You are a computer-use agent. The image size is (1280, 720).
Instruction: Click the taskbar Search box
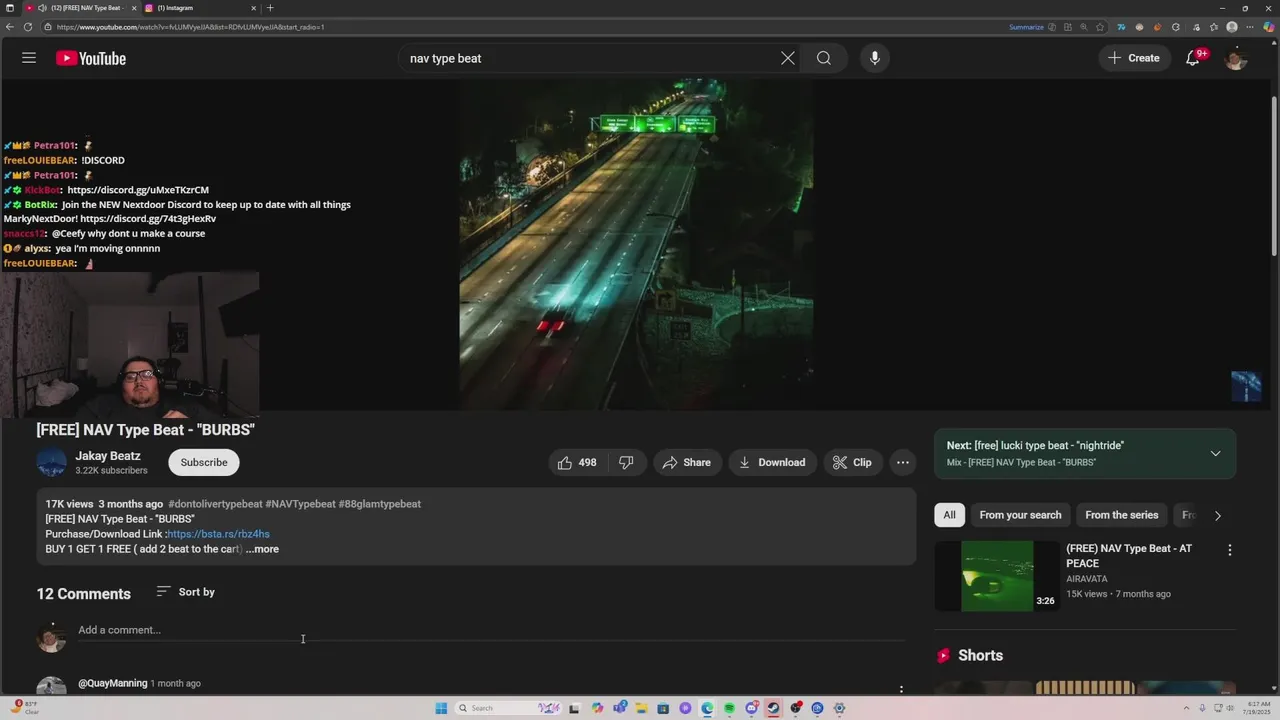(x=507, y=708)
